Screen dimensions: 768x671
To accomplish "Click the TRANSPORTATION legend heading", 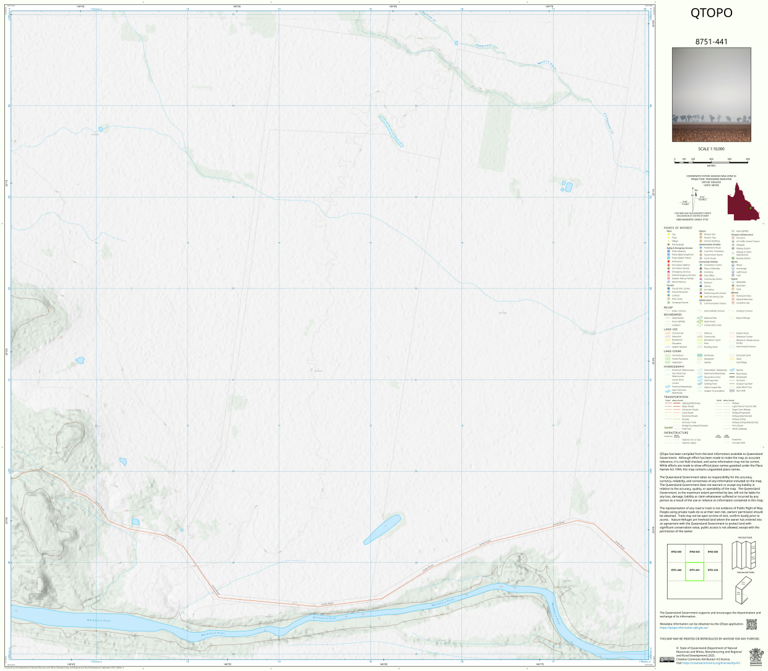I will coord(677,397).
